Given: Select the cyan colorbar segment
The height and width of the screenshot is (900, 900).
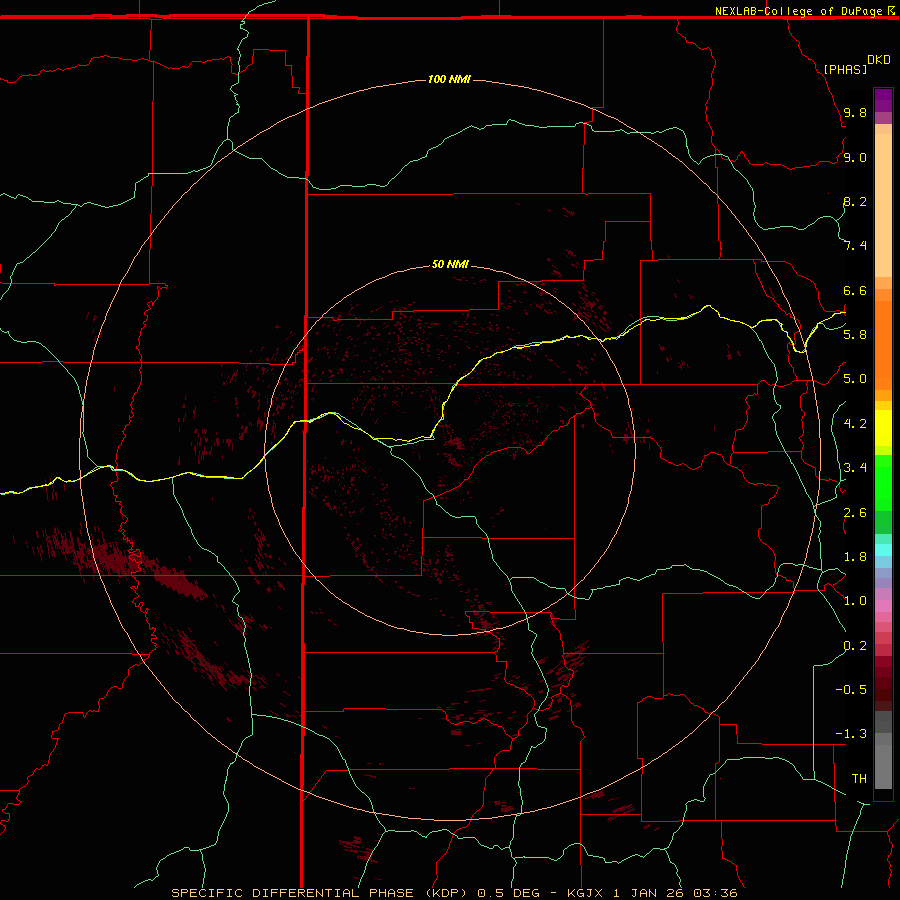Looking at the screenshot, I should click(x=883, y=549).
